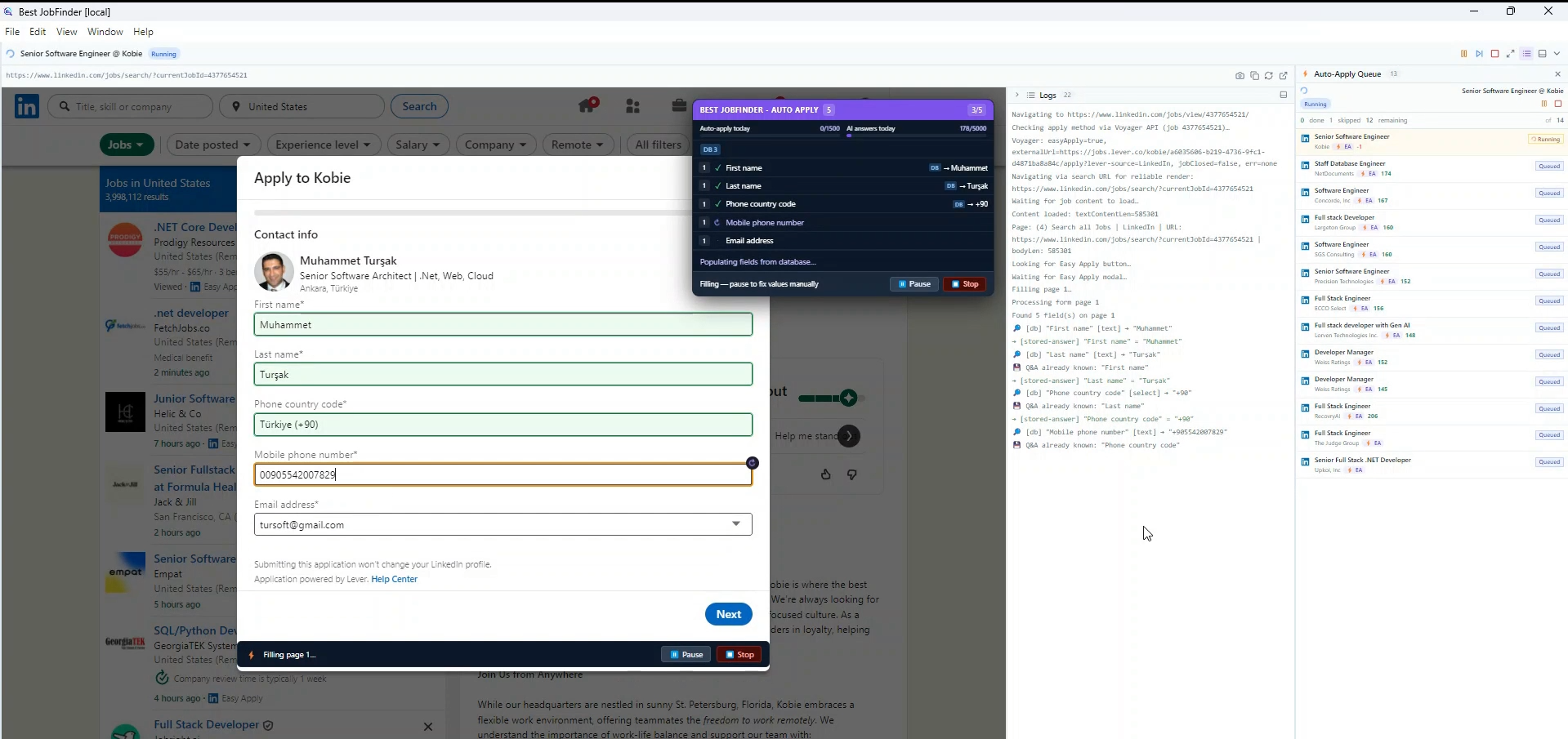This screenshot has width=1568, height=739.
Task: Open the Help menu
Action: pyautogui.click(x=143, y=32)
